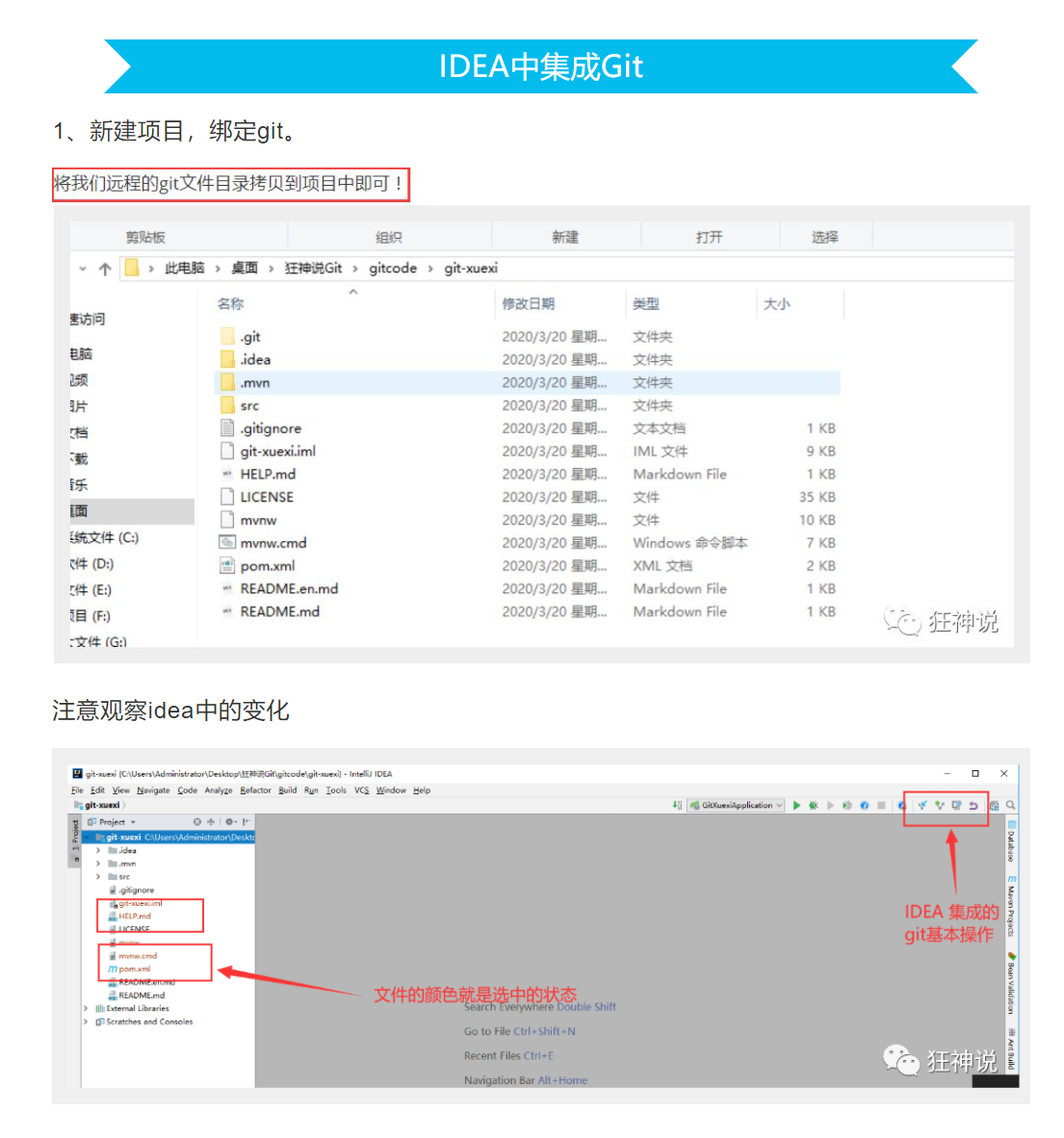
Task: Sort Explorer files by 大小 column
Action: pos(776,304)
